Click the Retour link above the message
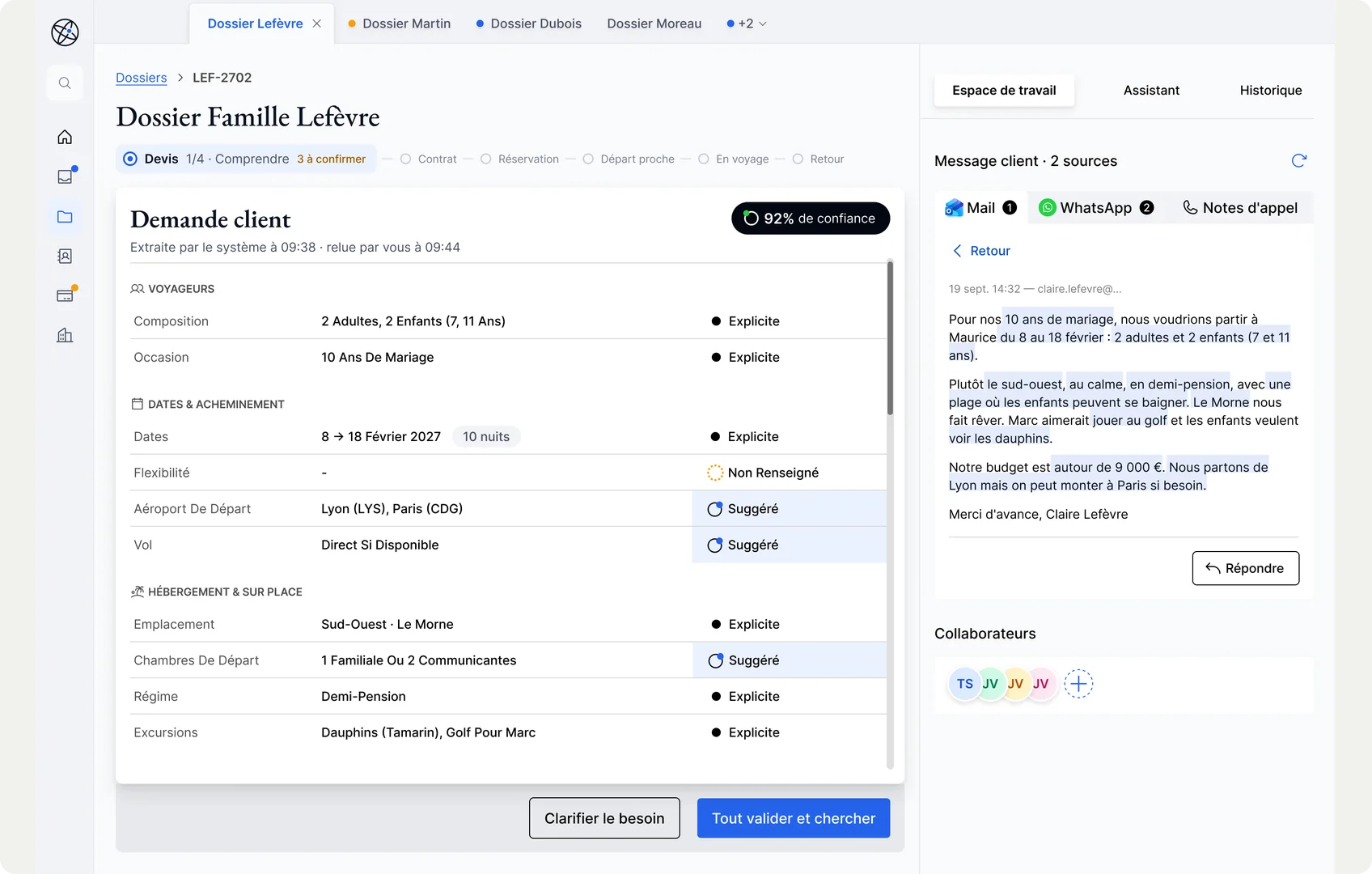Viewport: 1372px width, 874px height. point(981,251)
